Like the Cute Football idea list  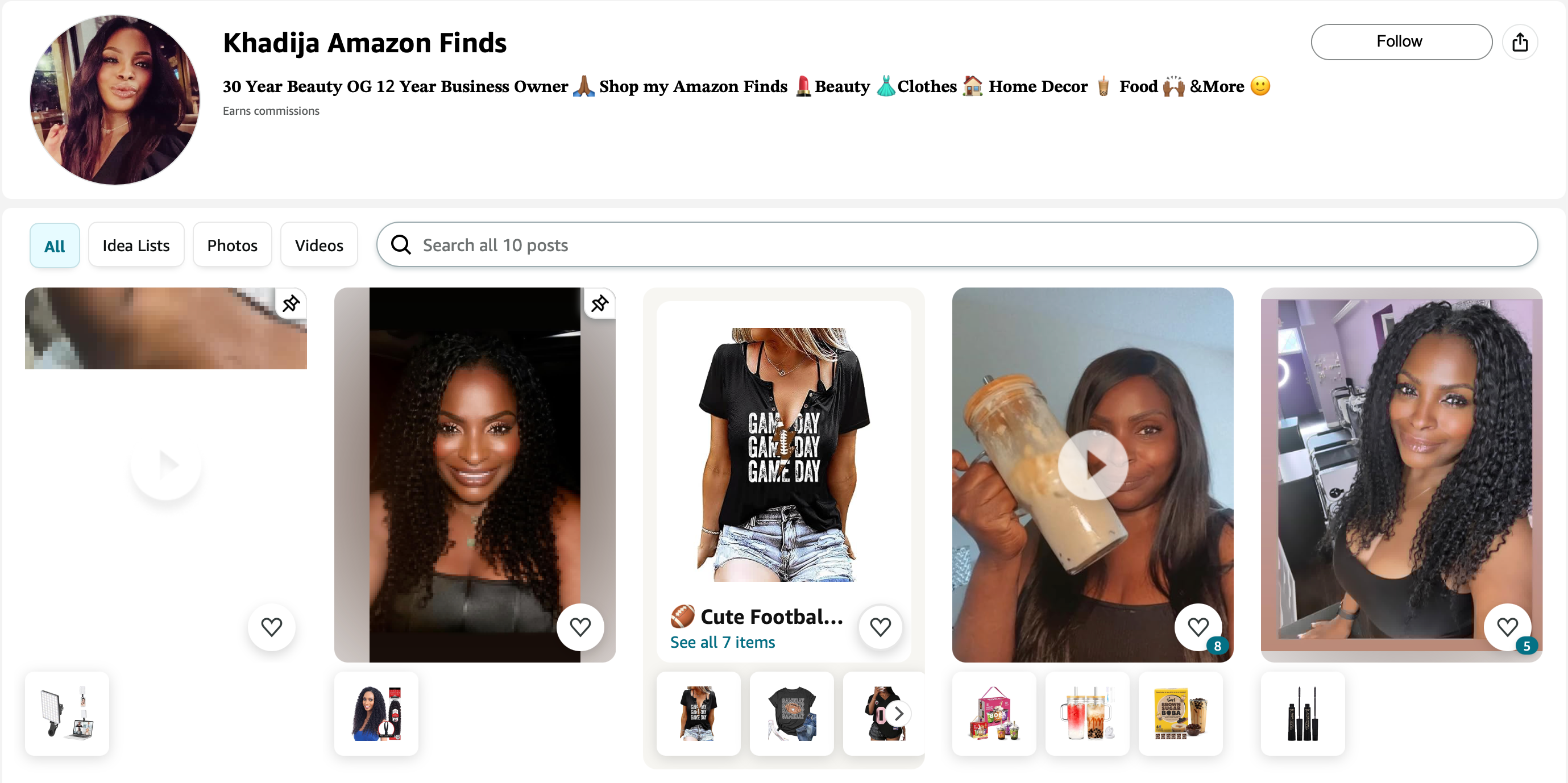pos(880,627)
